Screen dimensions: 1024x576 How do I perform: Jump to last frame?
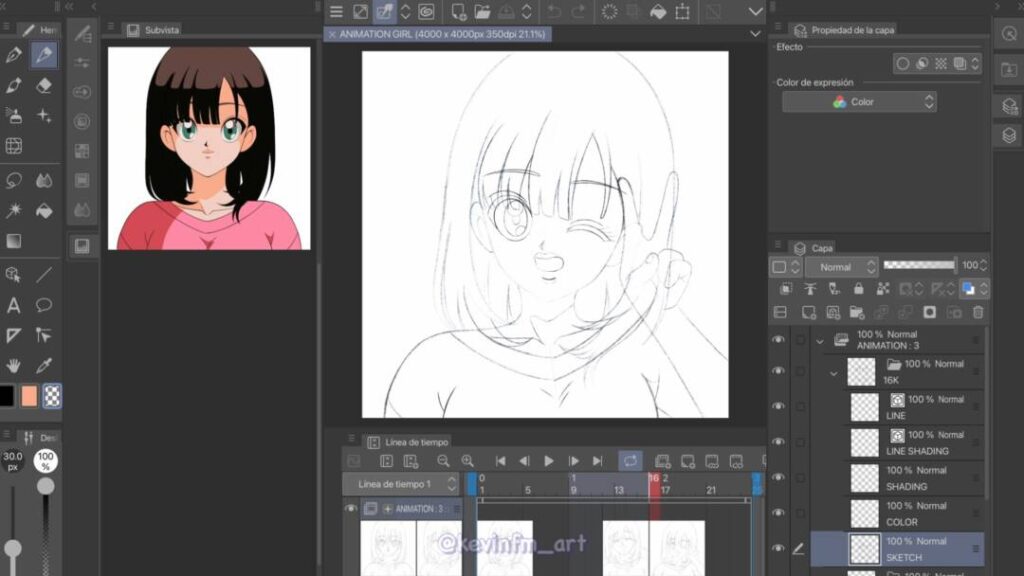[598, 461]
